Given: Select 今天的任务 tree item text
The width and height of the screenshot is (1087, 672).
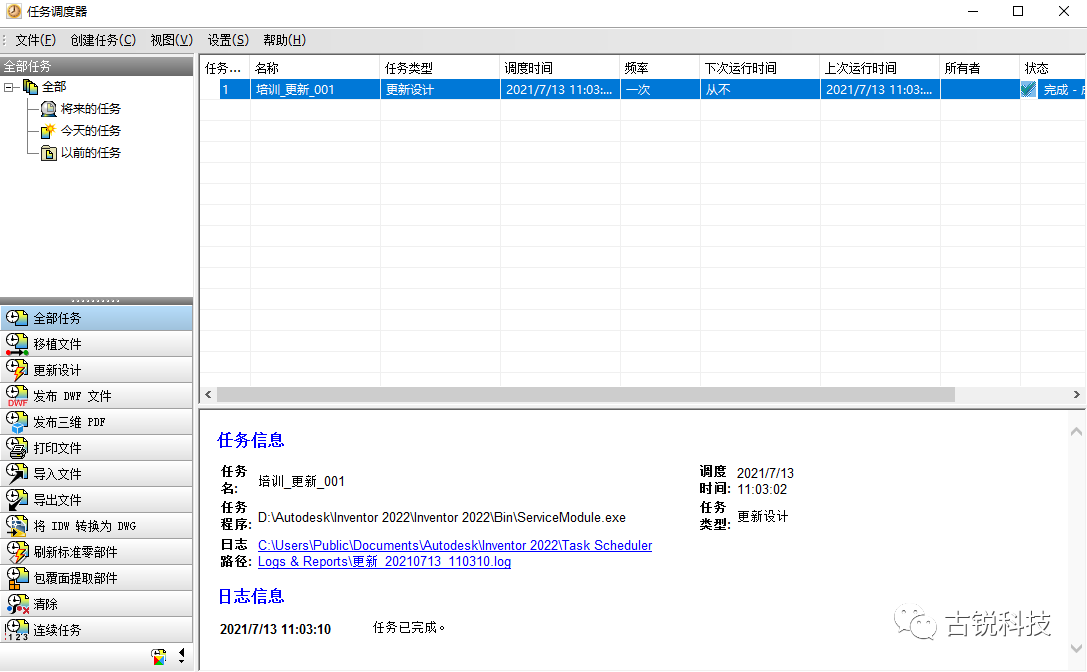Looking at the screenshot, I should pyautogui.click(x=91, y=130).
